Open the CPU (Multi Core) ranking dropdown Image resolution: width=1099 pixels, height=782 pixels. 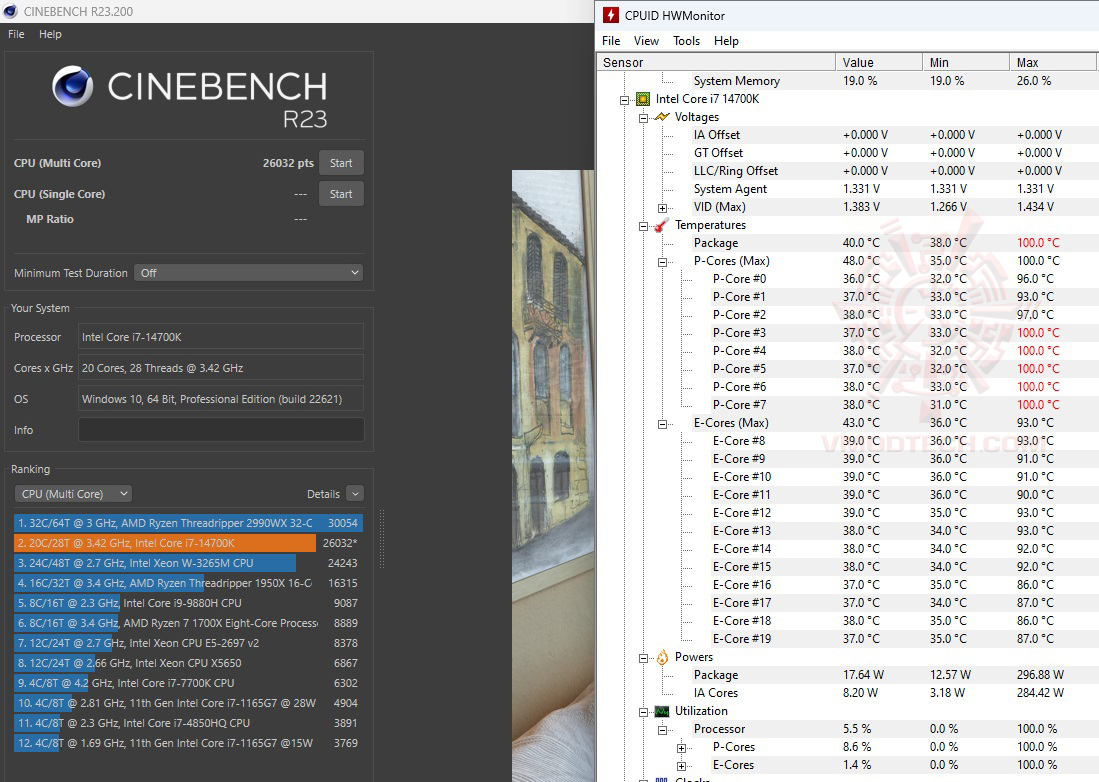[74, 494]
